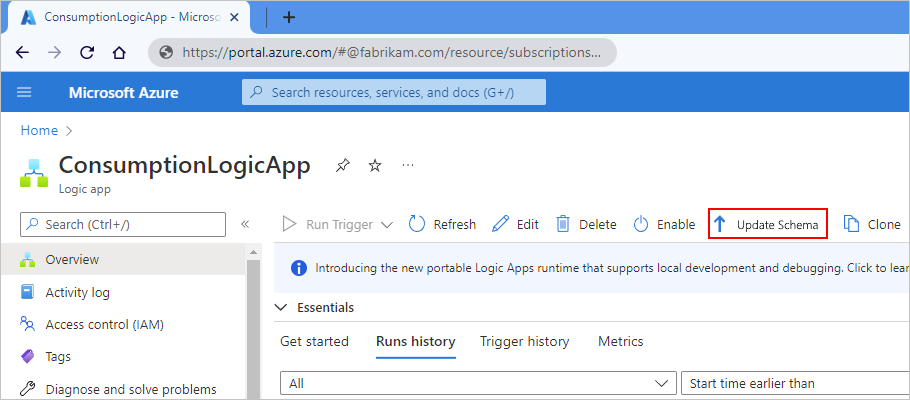Delete the logic app
The height and width of the screenshot is (400, 910).
tap(586, 224)
